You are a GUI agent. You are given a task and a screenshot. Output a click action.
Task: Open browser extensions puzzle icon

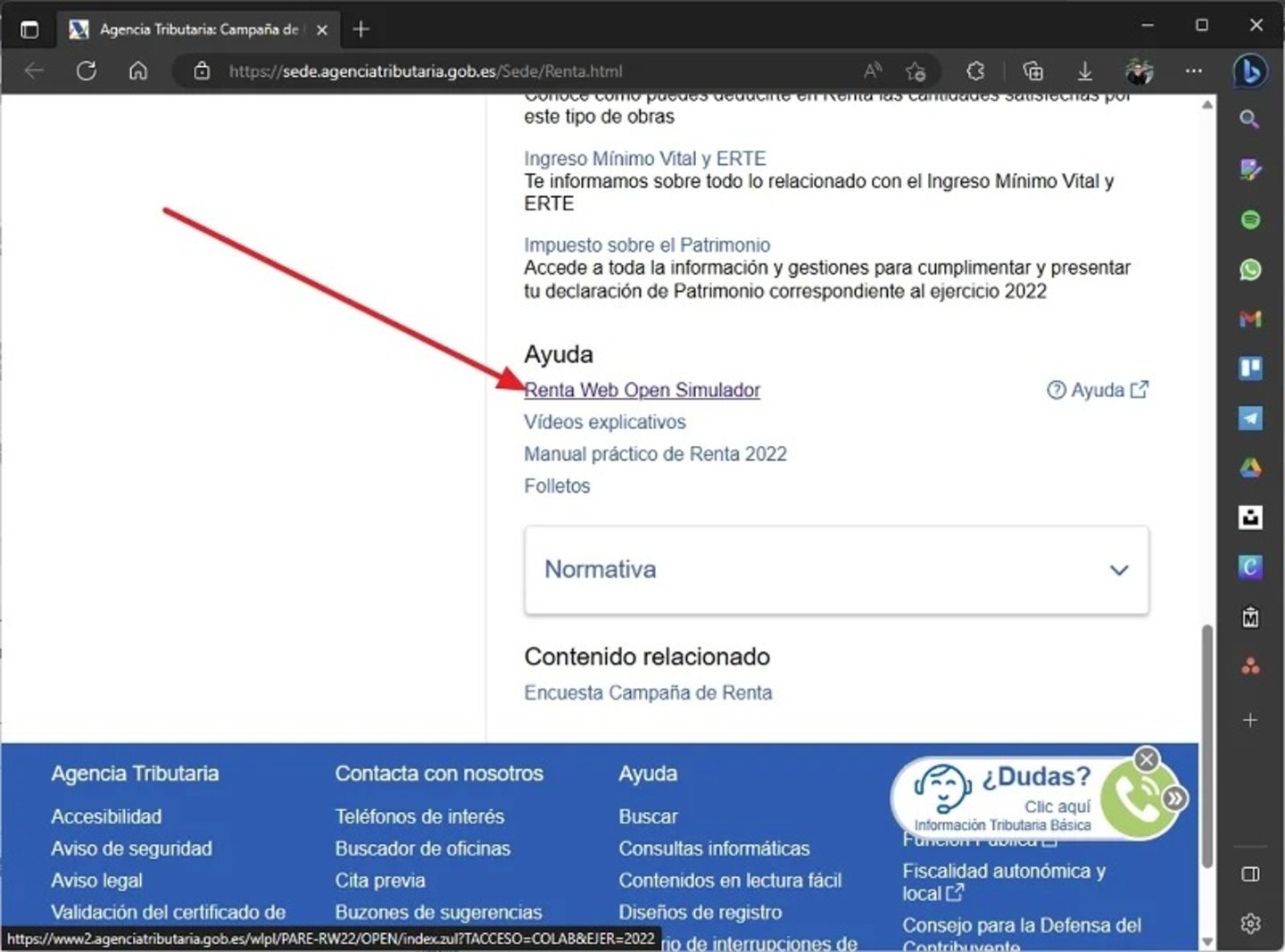pyautogui.click(x=975, y=70)
